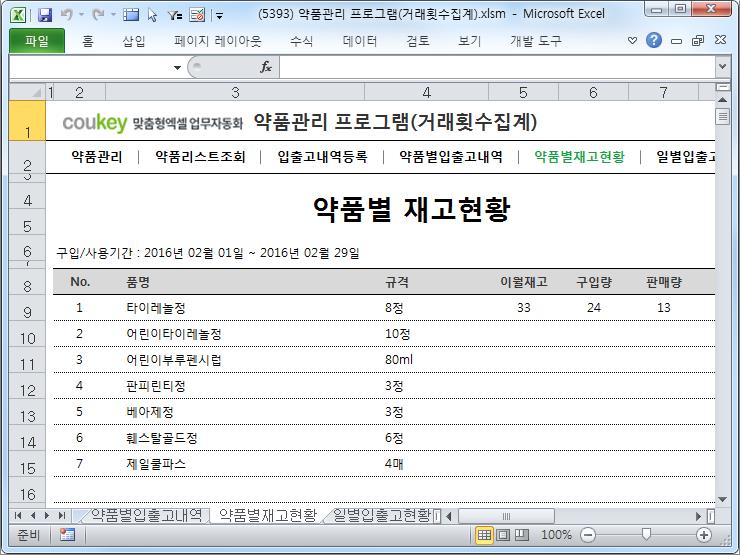Screen dimensions: 740x555
Task: Switch to Page Break Preview in status bar
Action: click(521, 535)
